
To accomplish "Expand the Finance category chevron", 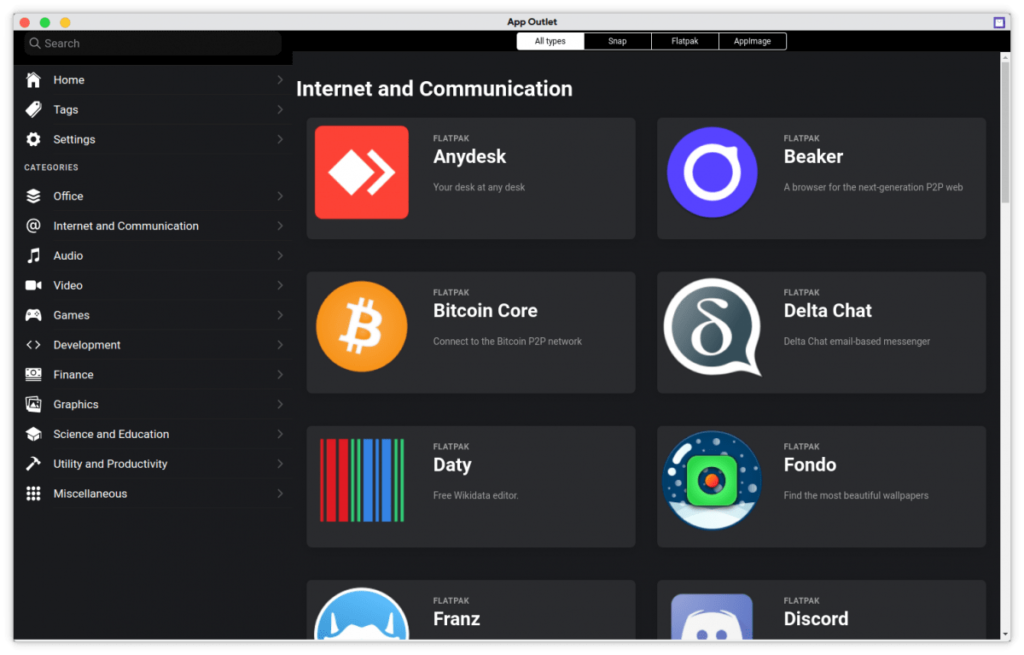I will point(280,374).
